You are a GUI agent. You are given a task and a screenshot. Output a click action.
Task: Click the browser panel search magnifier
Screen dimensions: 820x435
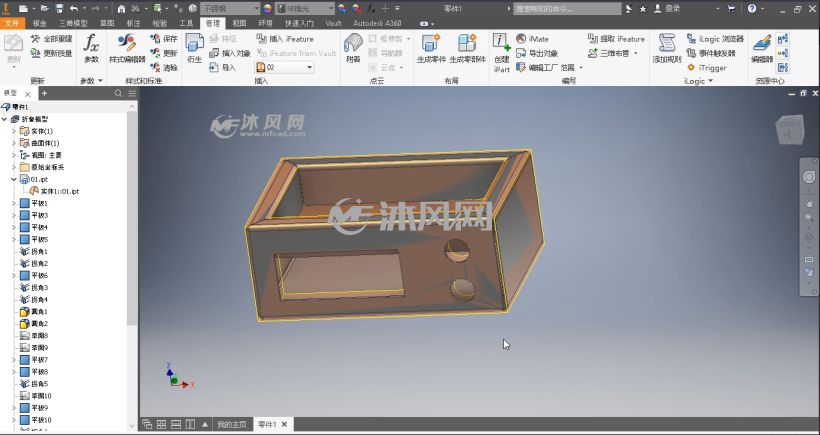point(118,93)
